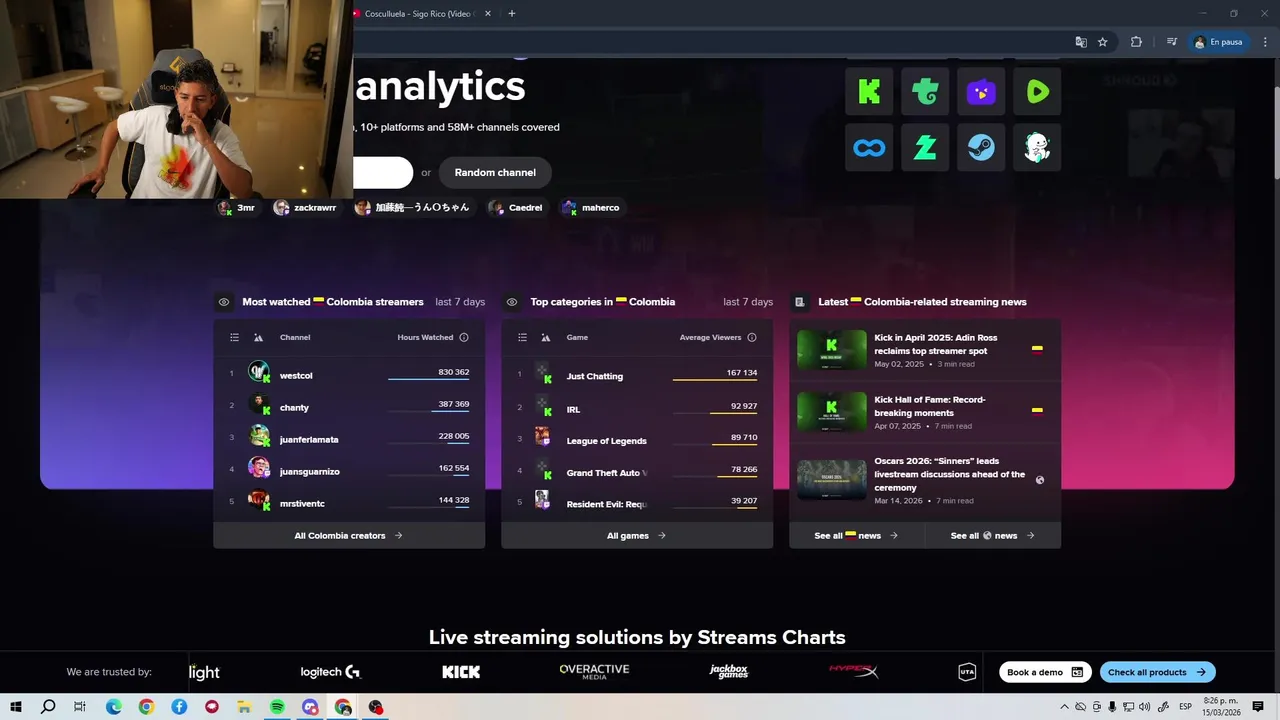The height and width of the screenshot is (720, 1280).
Task: Click Book a demo button
Action: click(x=1045, y=672)
